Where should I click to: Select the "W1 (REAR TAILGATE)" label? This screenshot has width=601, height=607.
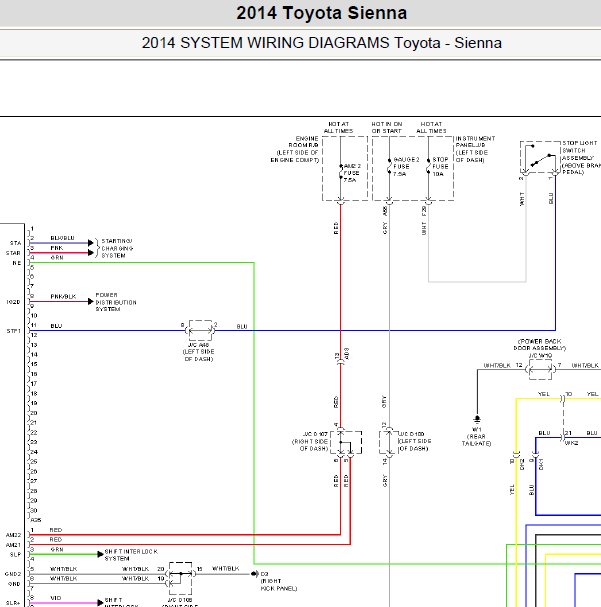pyautogui.click(x=476, y=436)
